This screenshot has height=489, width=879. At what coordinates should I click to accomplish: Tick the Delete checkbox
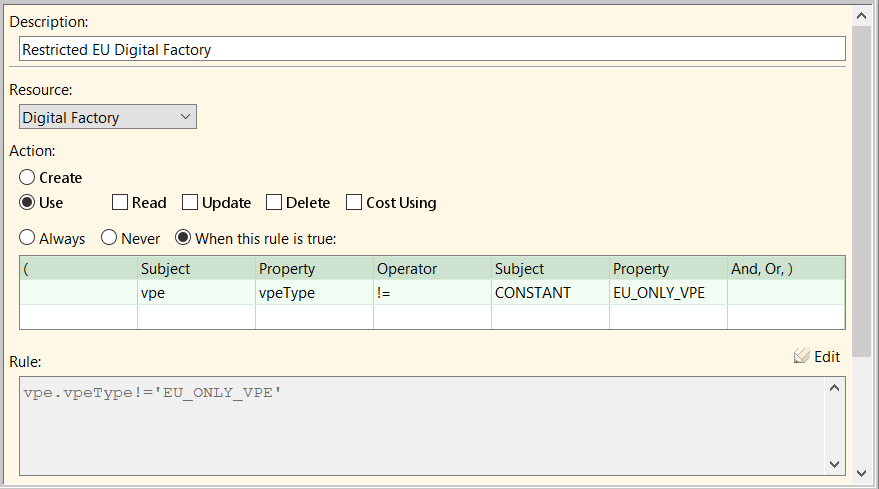(274, 203)
